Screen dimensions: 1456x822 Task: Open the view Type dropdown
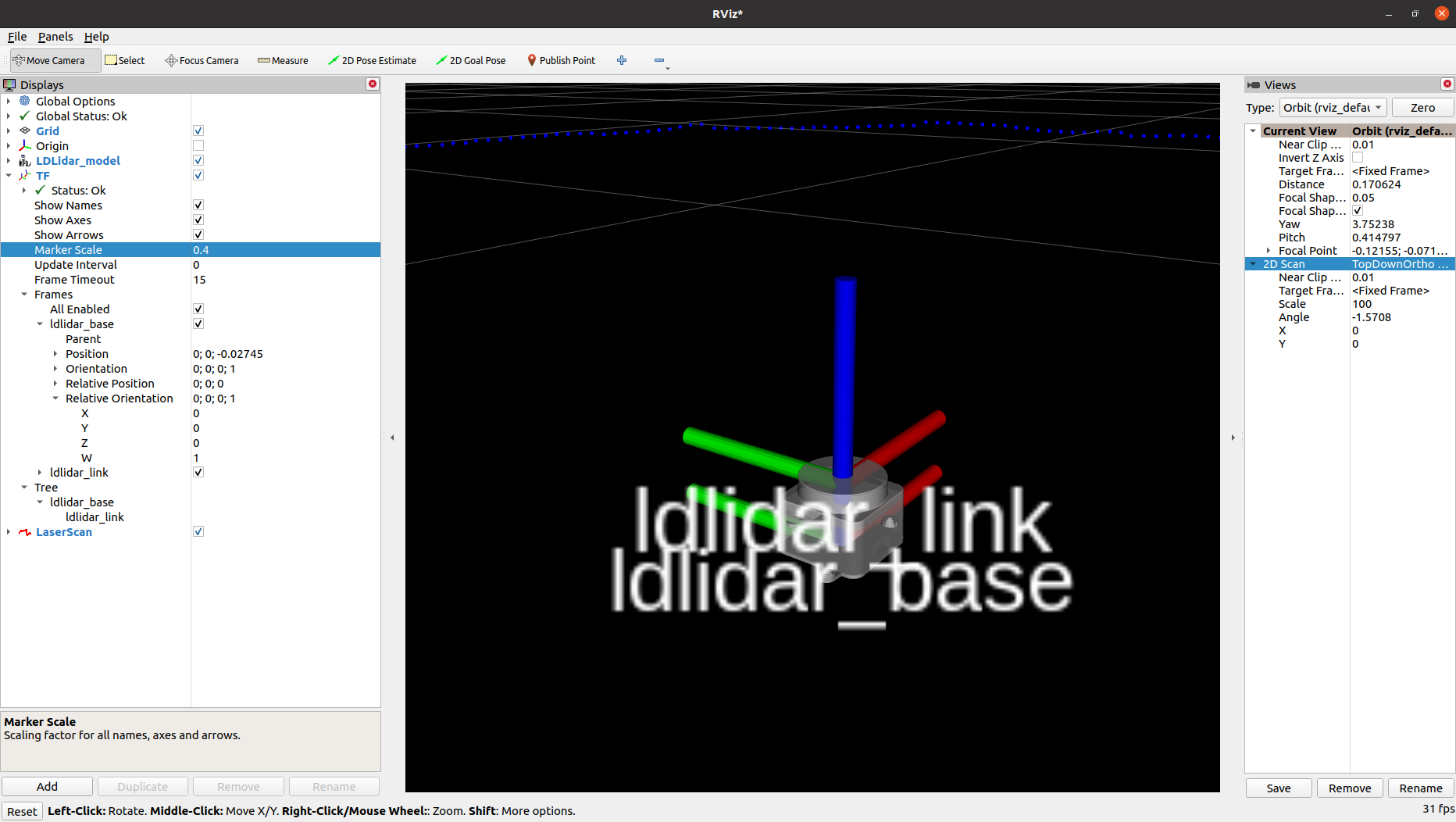(x=1333, y=108)
